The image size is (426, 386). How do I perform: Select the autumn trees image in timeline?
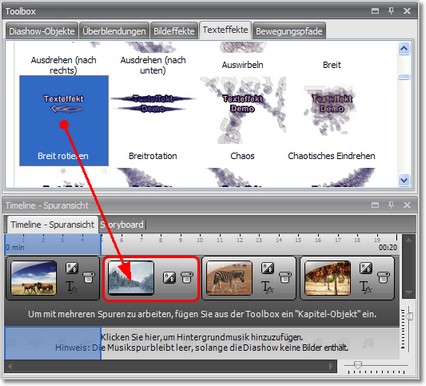pyautogui.click(x=327, y=278)
